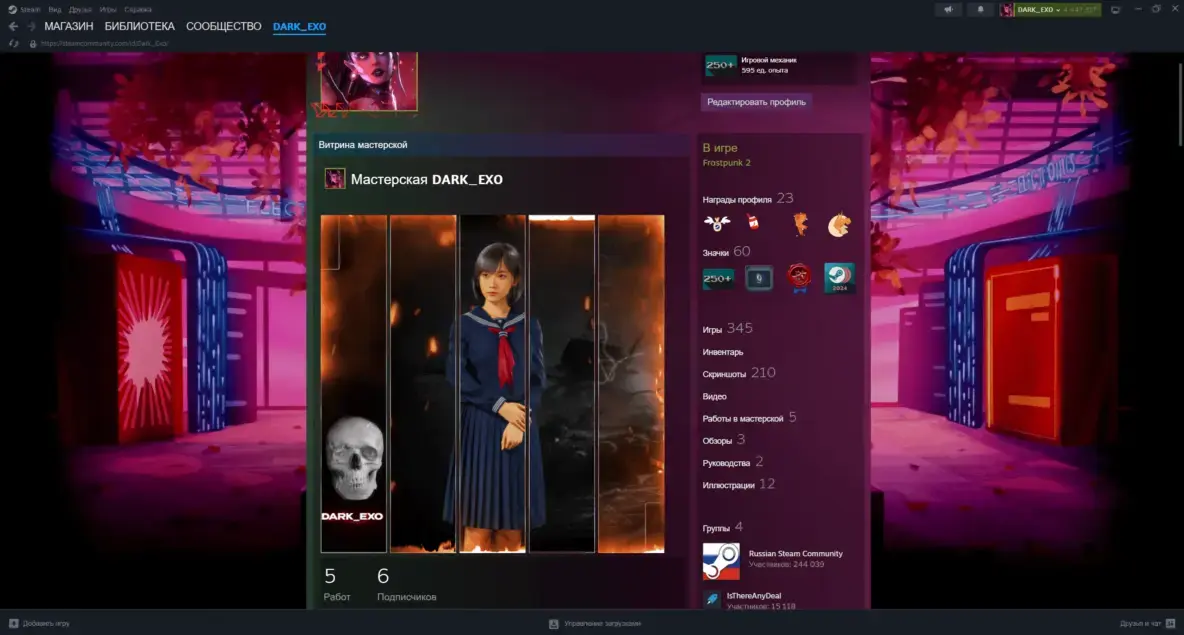
Task: Click the red wax seal badge
Action: coord(798,278)
